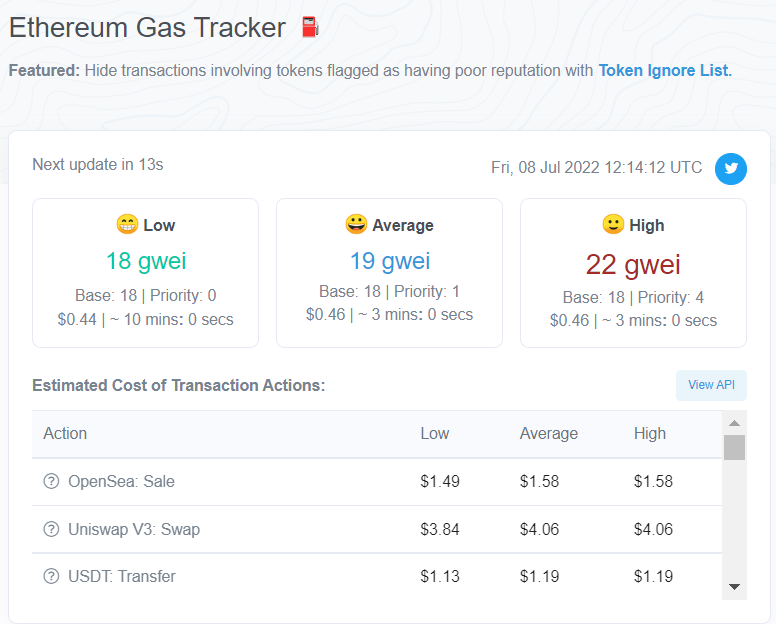Click the $1.13 USDT low cost

pyautogui.click(x=439, y=576)
